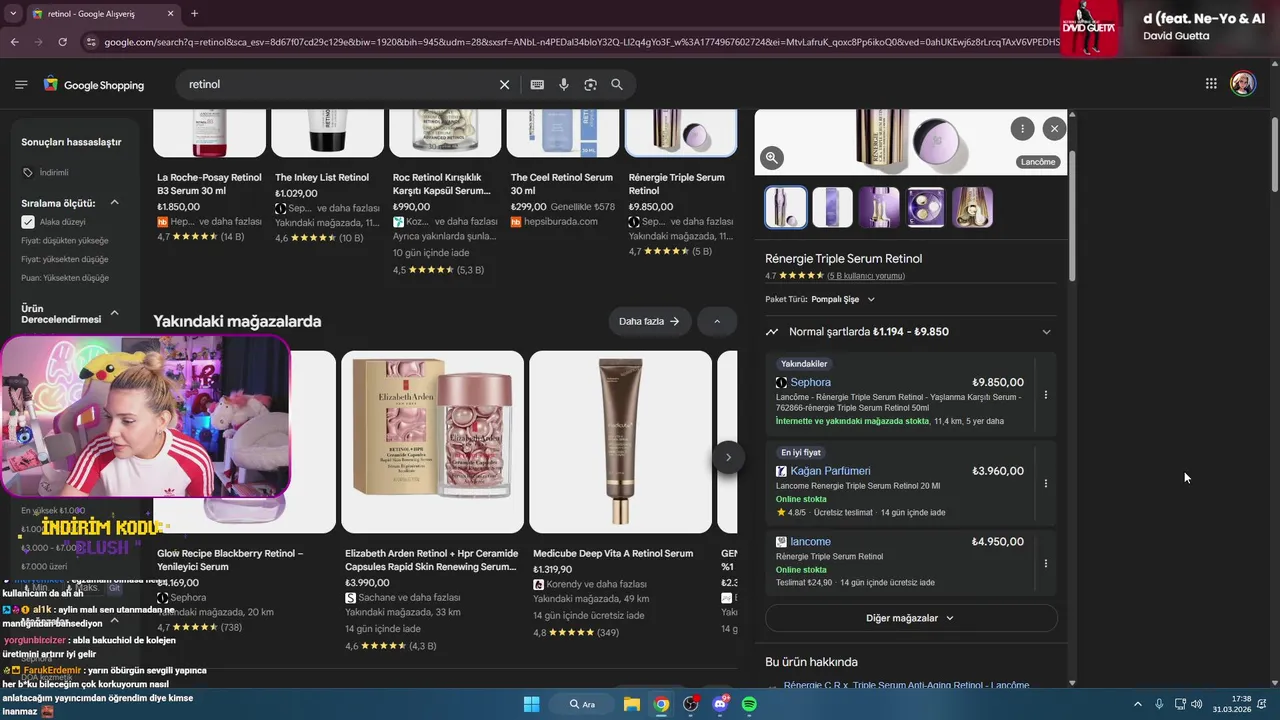The height and width of the screenshot is (720, 1280).
Task: Focus the retinol search input field
Action: pyautogui.click(x=340, y=85)
